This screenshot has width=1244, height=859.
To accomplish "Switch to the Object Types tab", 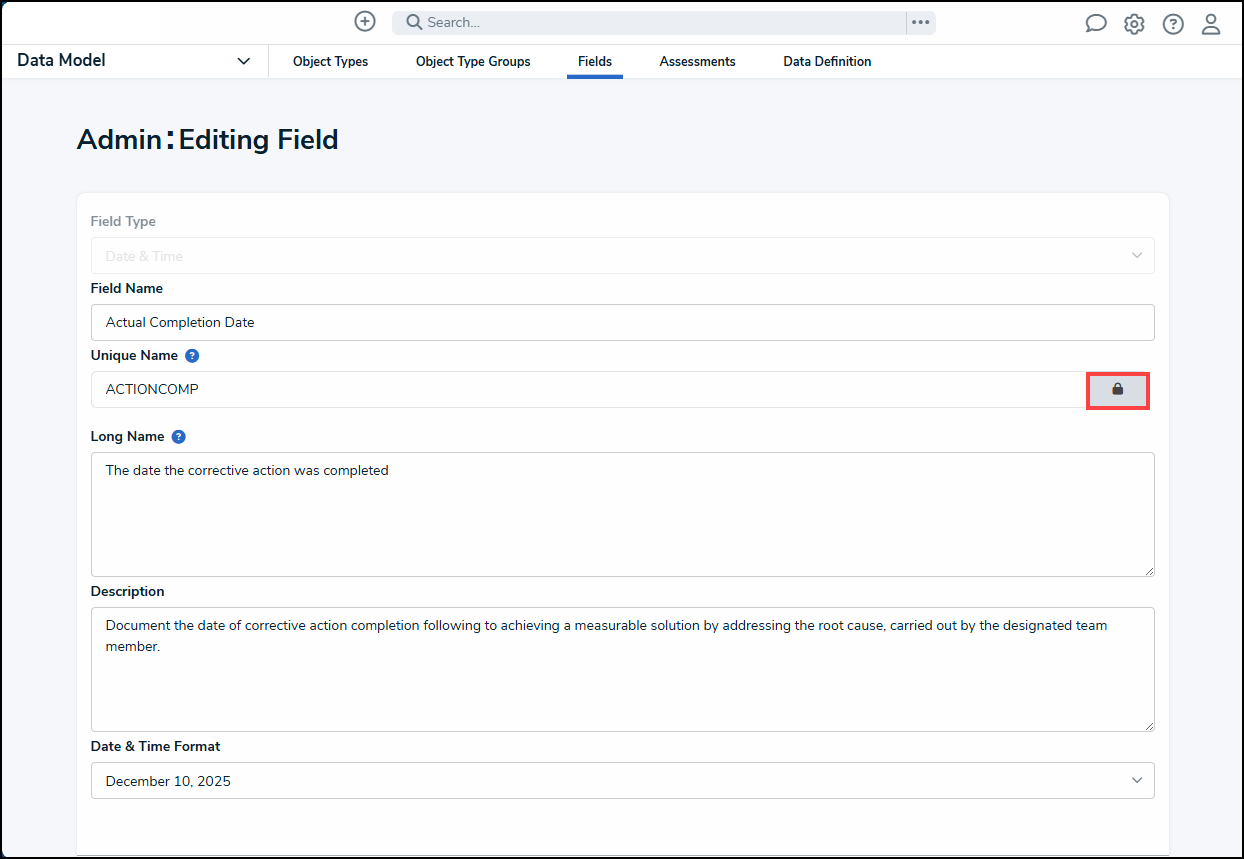I will click(x=330, y=62).
